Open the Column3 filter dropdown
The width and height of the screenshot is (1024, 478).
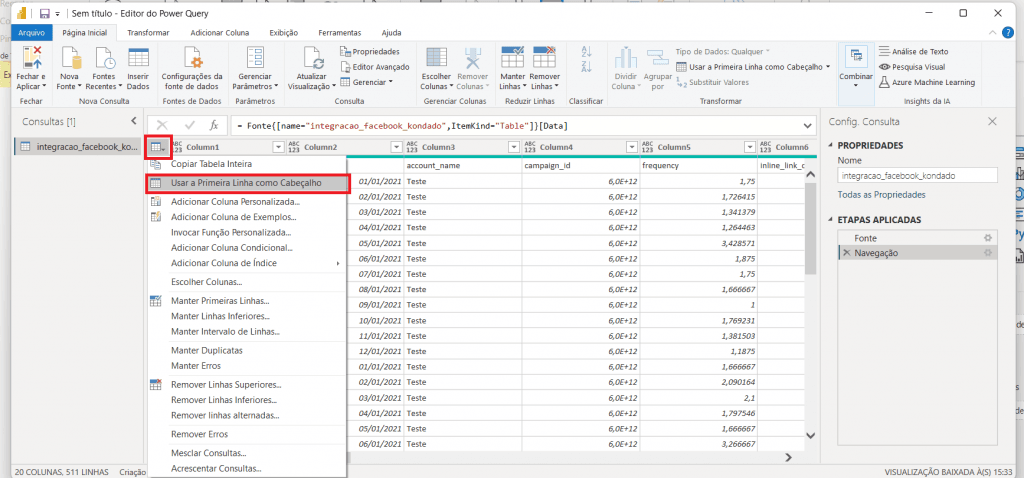[513, 147]
